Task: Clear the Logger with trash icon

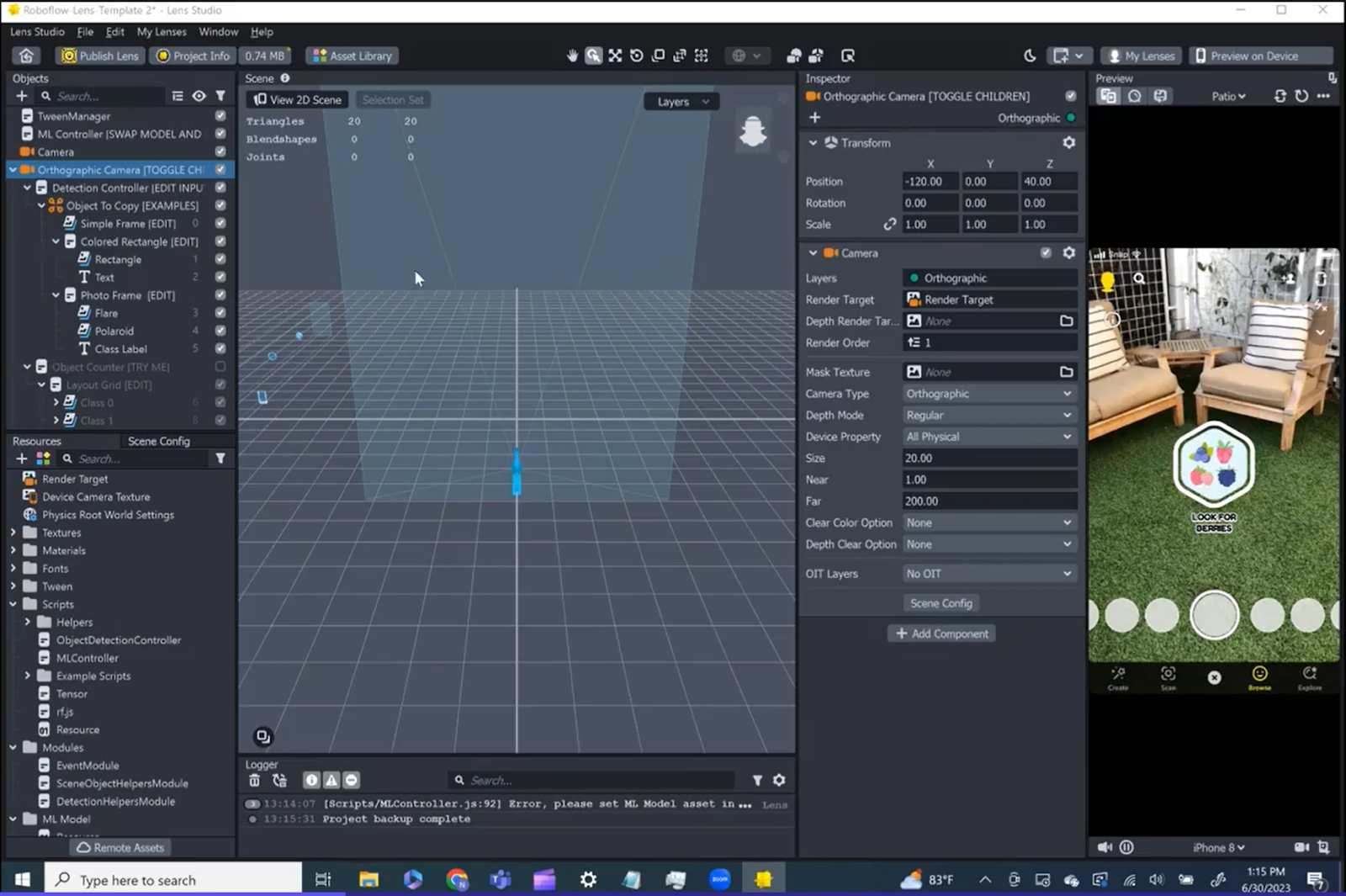Action: 254,780
